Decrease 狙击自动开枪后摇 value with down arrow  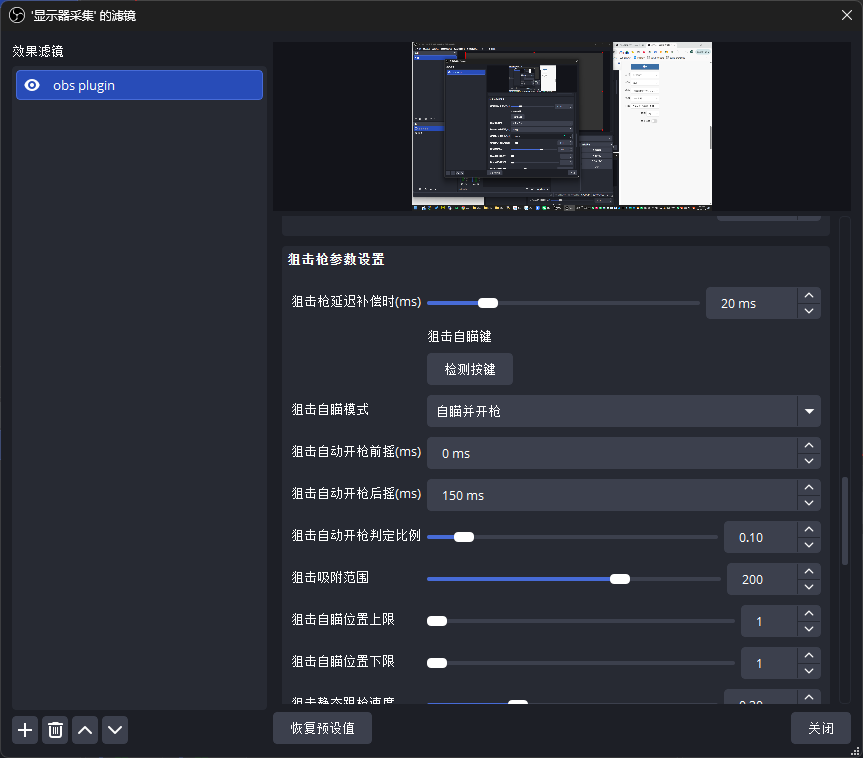pos(809,503)
